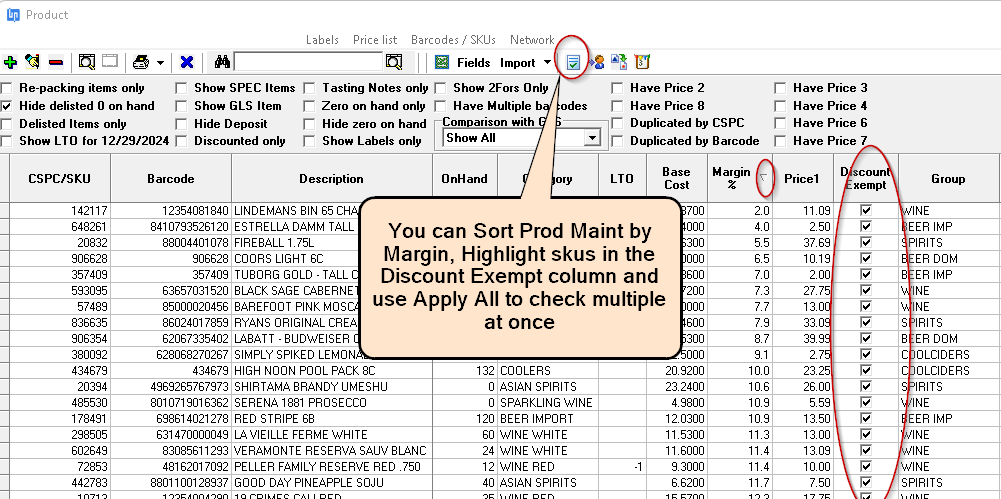
Task: Enable Show 2Fors Only checkbox
Action: (x=440, y=88)
